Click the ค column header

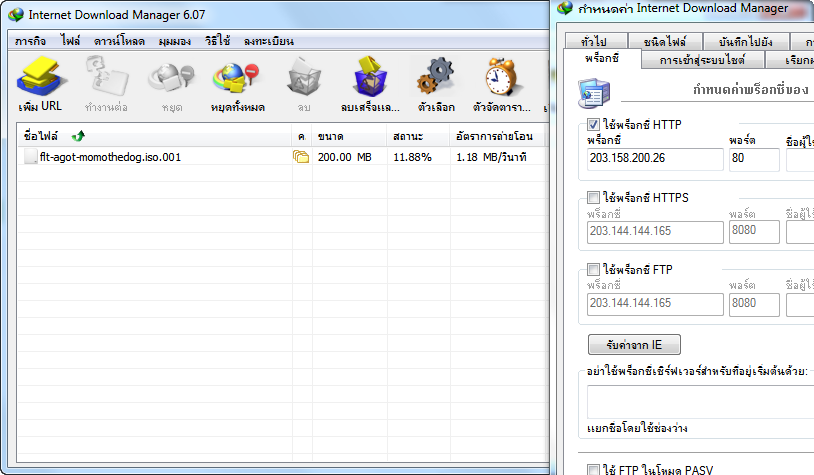pyautogui.click(x=302, y=136)
